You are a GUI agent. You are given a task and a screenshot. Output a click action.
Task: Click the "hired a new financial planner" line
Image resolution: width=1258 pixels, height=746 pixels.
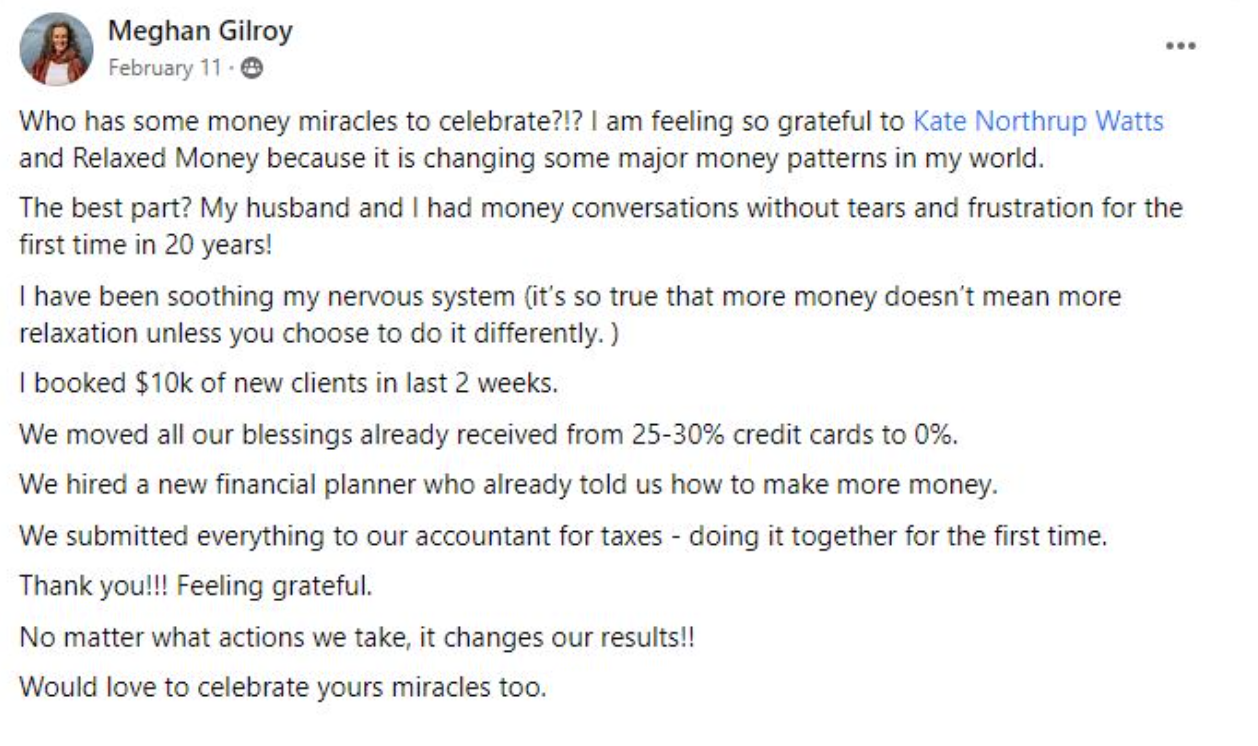508,485
